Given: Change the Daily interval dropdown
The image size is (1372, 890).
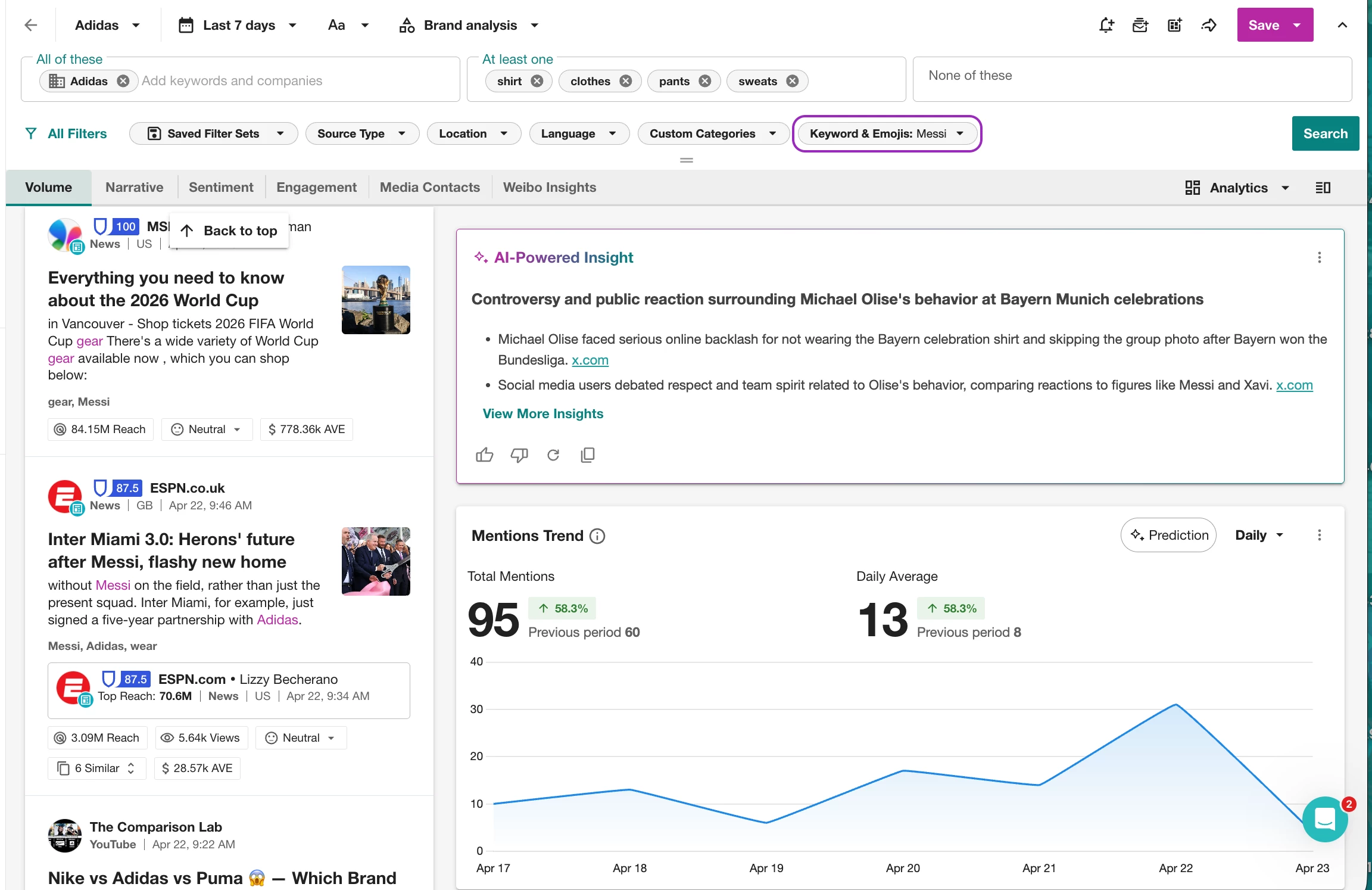Looking at the screenshot, I should tap(1258, 535).
